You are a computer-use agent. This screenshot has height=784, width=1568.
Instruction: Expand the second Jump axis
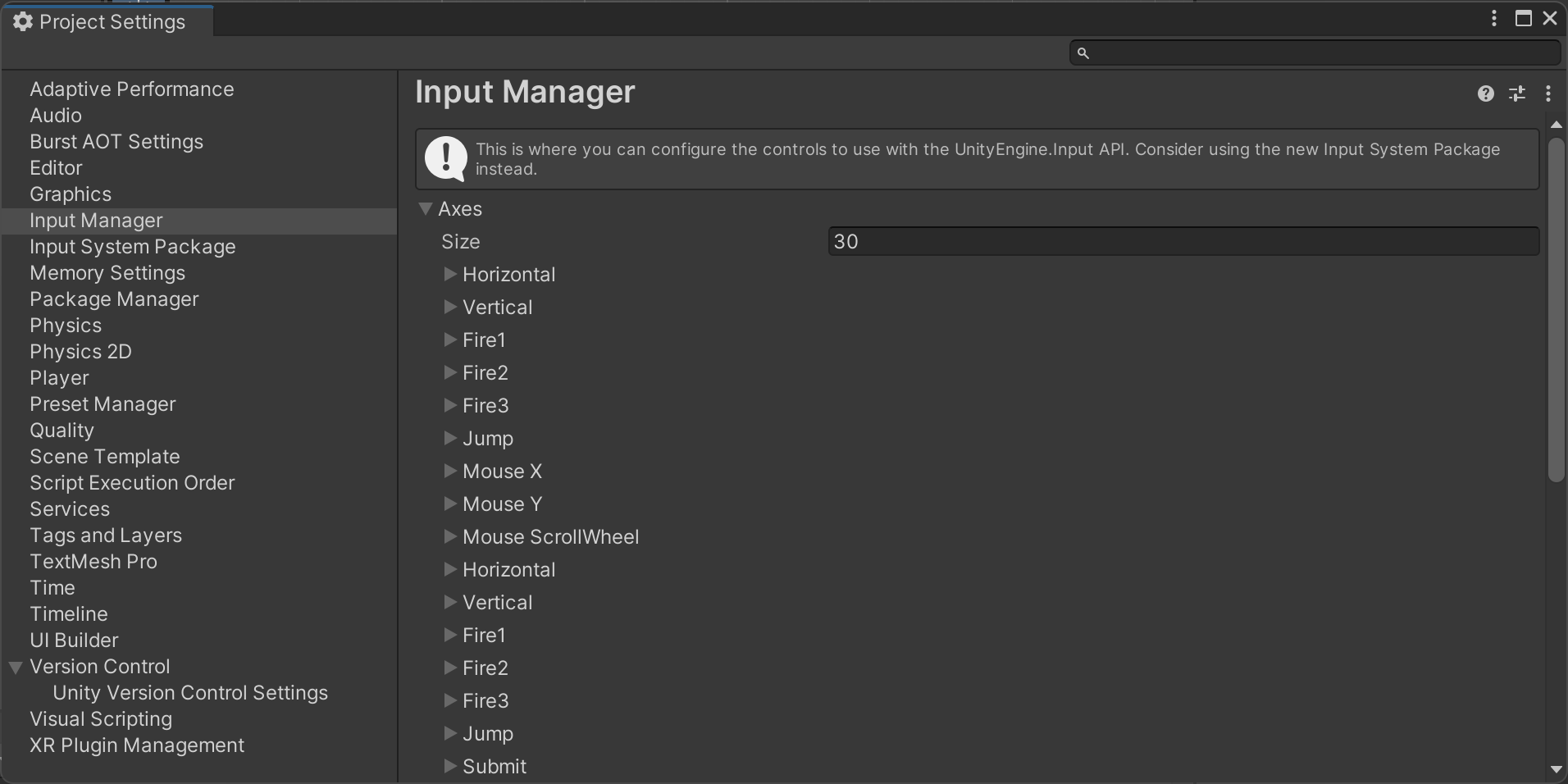pyautogui.click(x=450, y=733)
